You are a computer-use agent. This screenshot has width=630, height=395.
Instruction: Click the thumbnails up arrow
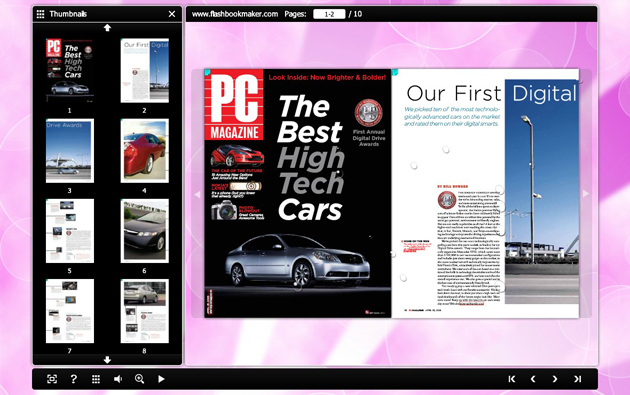[107, 28]
